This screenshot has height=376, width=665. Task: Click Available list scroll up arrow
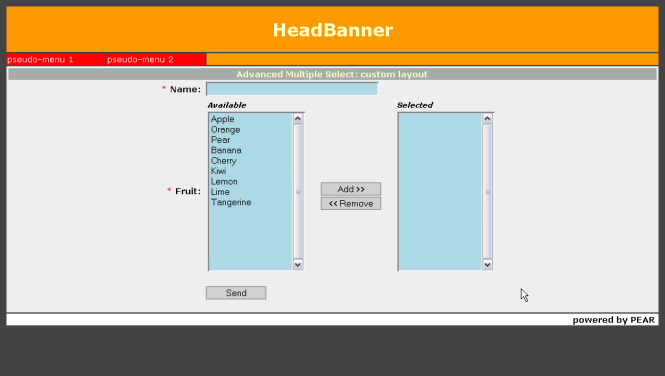pyautogui.click(x=298, y=119)
